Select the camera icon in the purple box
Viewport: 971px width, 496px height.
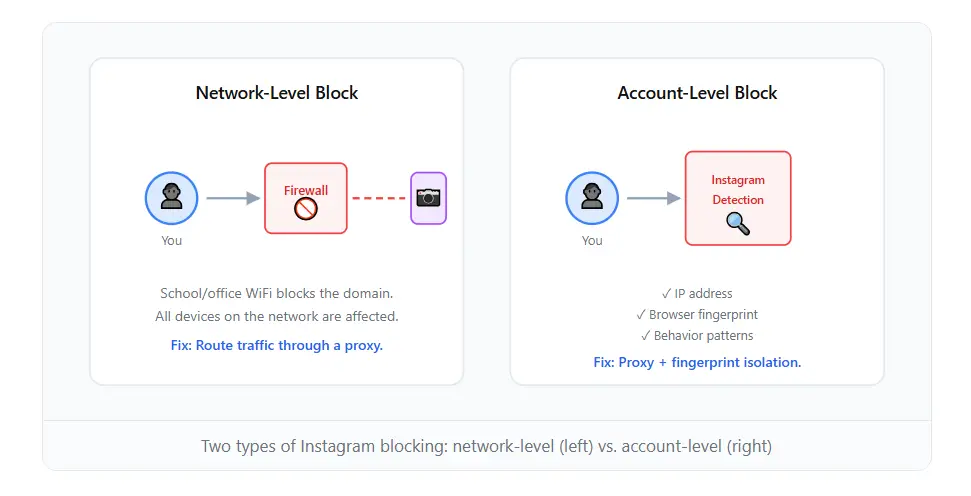428,198
